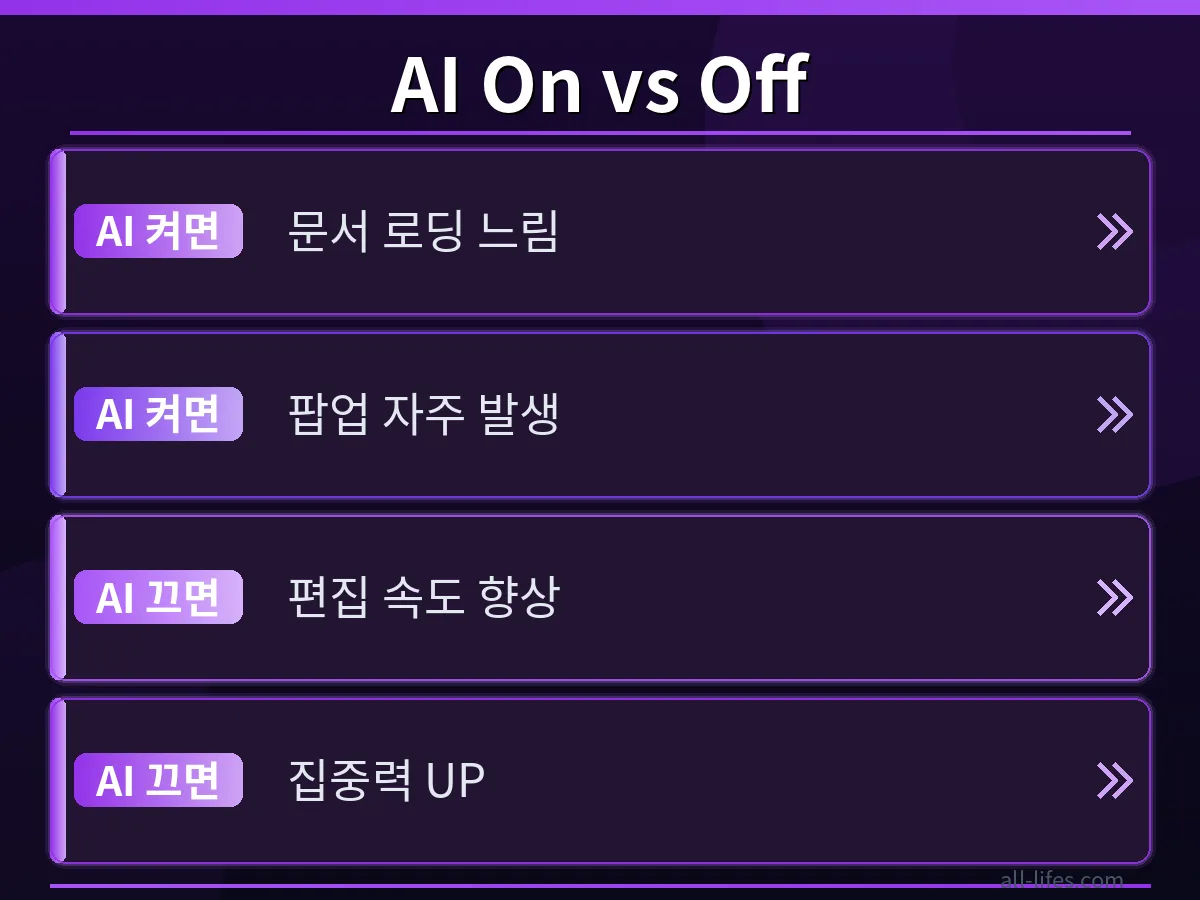Click the gradient strip at the top edge

pos(600,7)
